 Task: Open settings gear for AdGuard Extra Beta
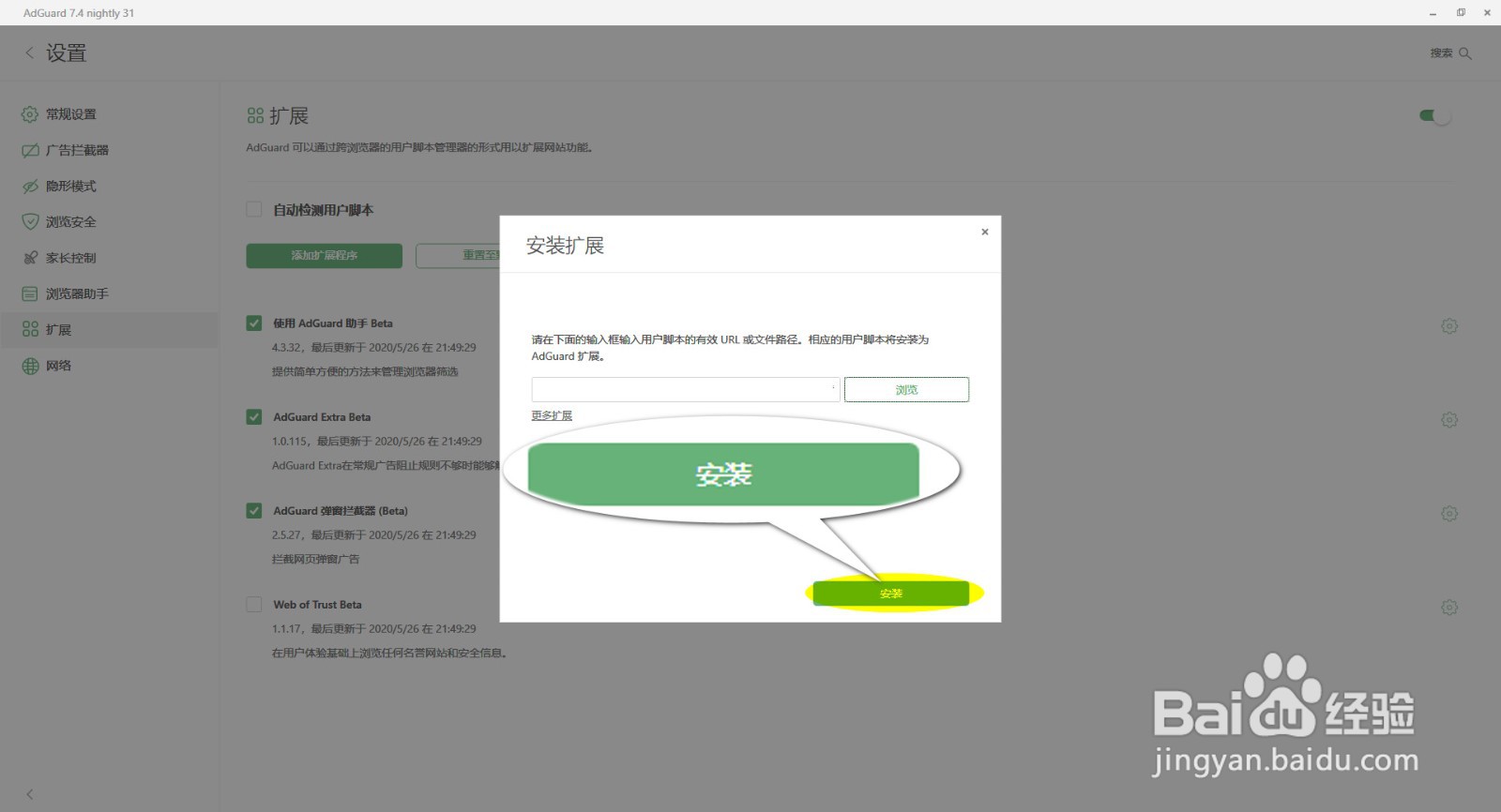coord(1449,420)
